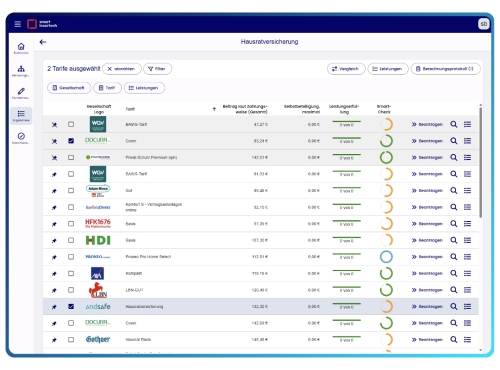The image size is (500, 370).
Task: Click the HDI company logo
Action: pos(98,240)
